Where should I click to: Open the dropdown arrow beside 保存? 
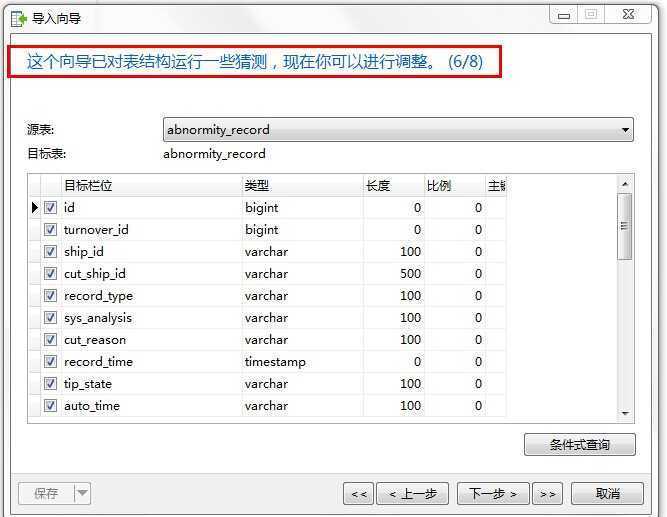pos(83,493)
